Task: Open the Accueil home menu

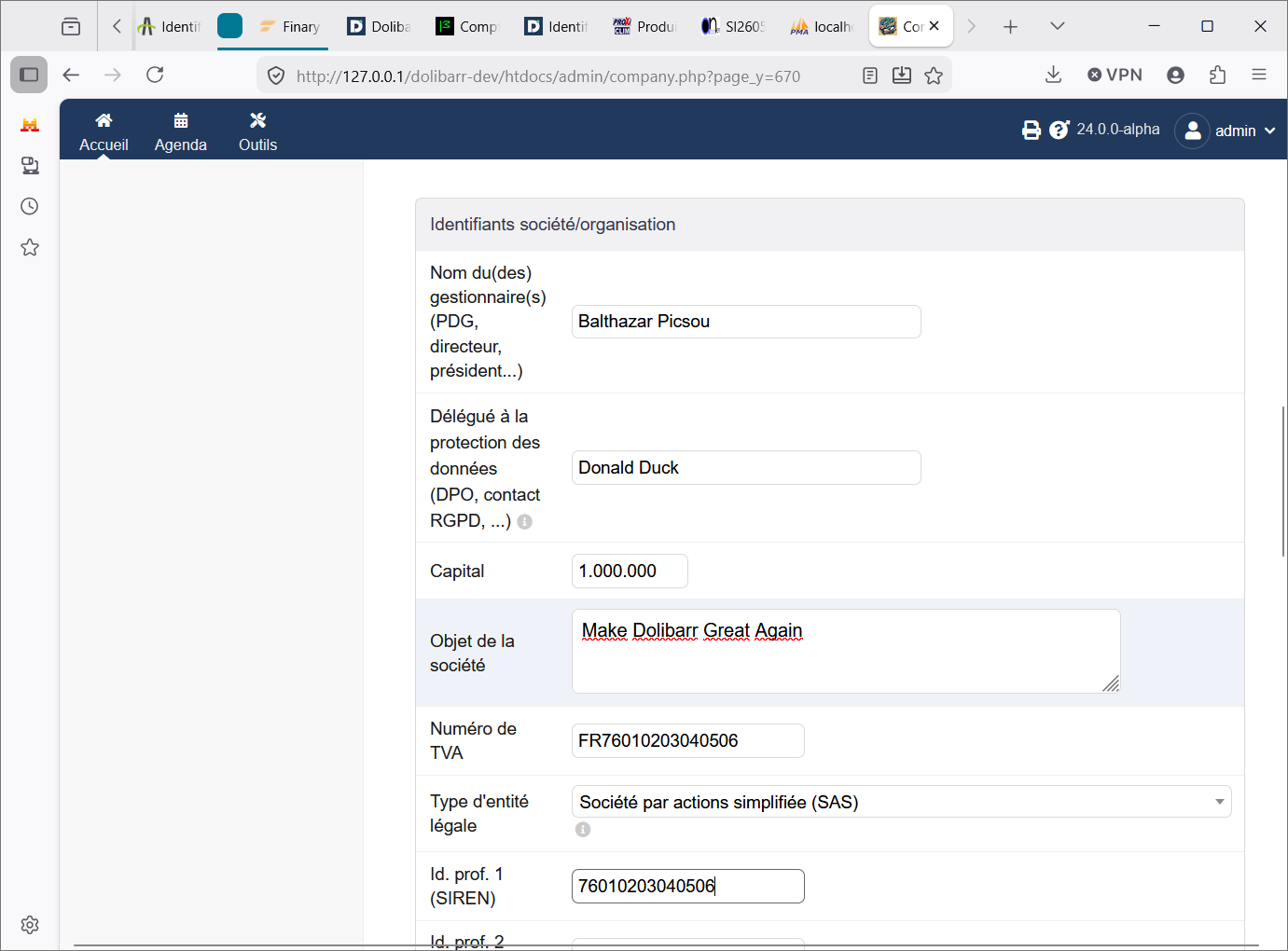Action: coord(104,131)
